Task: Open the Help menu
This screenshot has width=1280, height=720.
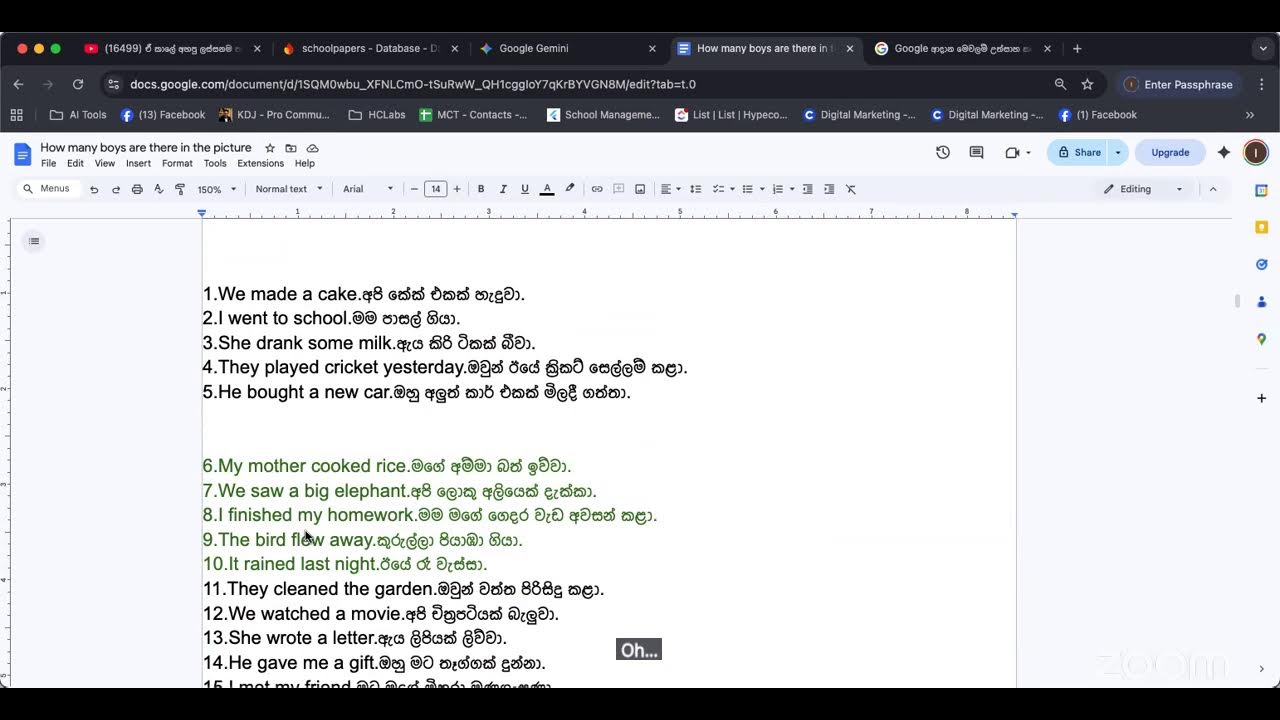Action: pyautogui.click(x=305, y=163)
